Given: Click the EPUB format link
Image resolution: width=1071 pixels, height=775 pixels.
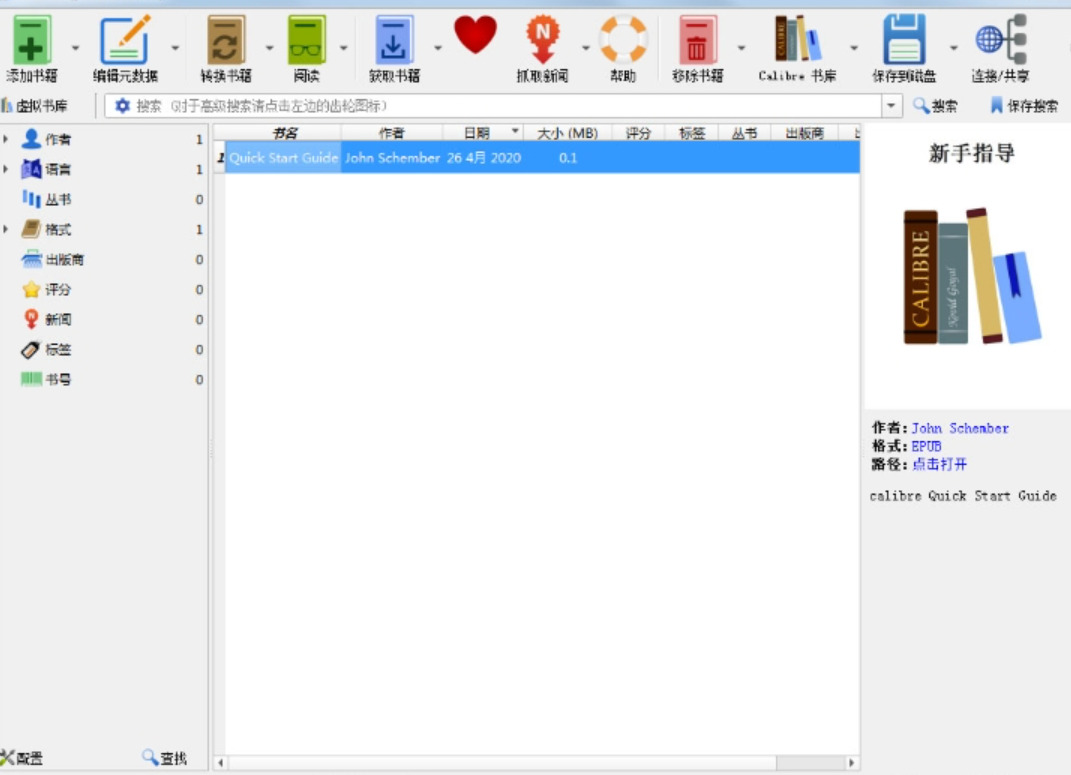Looking at the screenshot, I should click(926, 446).
